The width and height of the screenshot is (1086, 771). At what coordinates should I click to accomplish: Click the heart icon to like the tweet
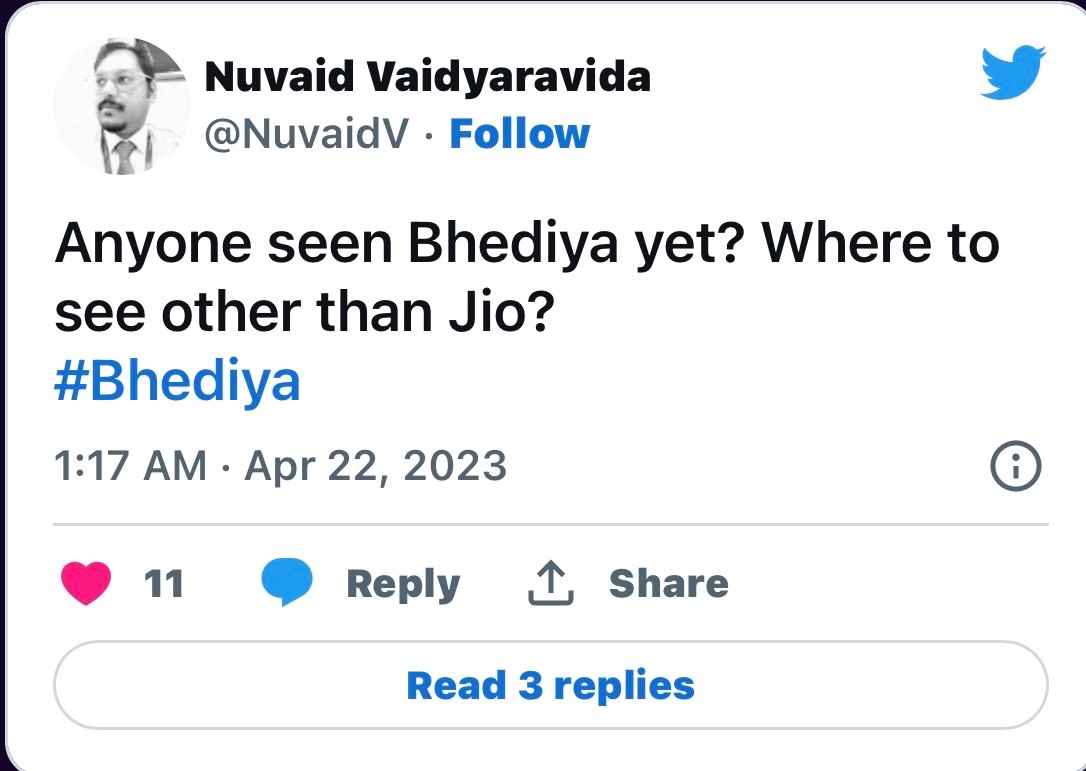tap(87, 581)
